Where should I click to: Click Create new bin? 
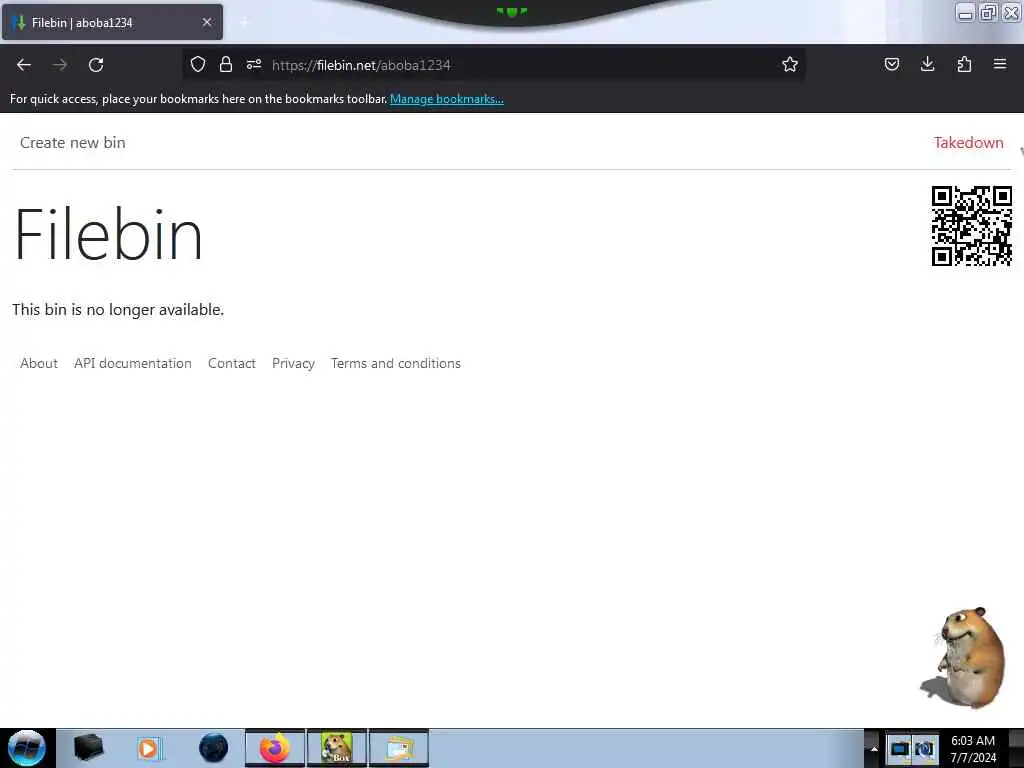pos(72,142)
